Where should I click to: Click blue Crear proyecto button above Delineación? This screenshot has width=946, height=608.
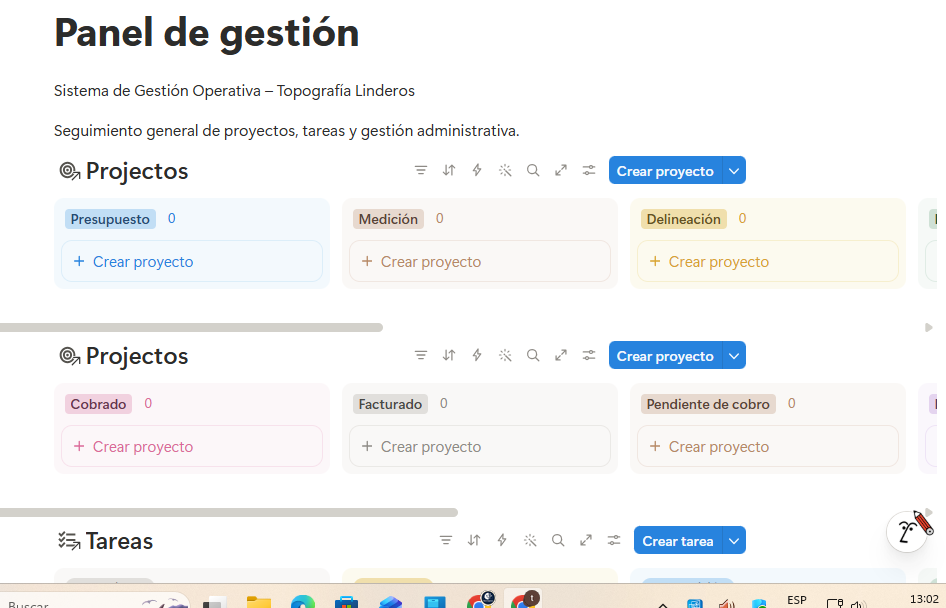[665, 171]
